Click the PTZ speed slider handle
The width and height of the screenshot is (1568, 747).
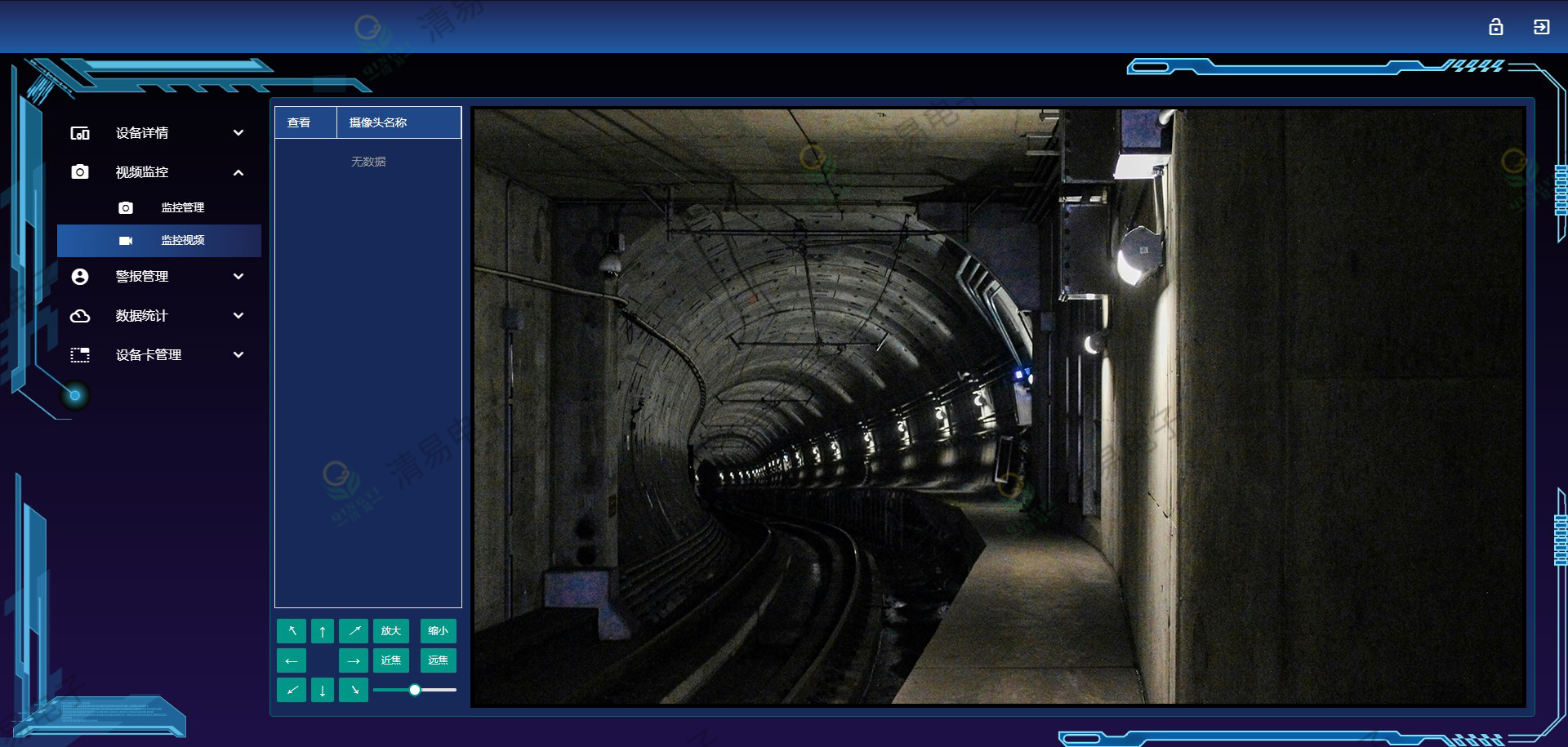[x=415, y=690]
